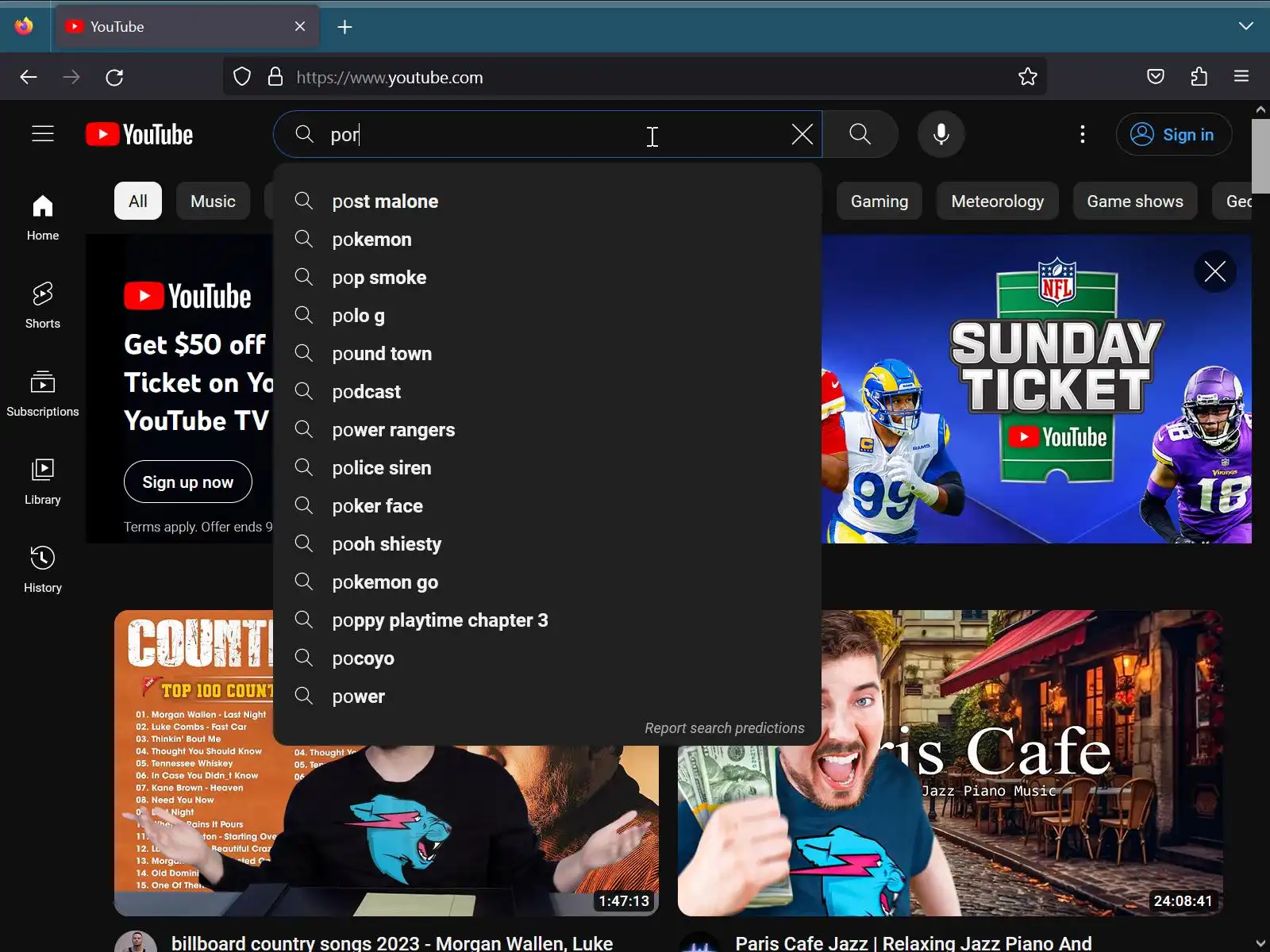This screenshot has height=952, width=1270.
Task: Select the Gaming filter chip
Action: tap(879, 202)
